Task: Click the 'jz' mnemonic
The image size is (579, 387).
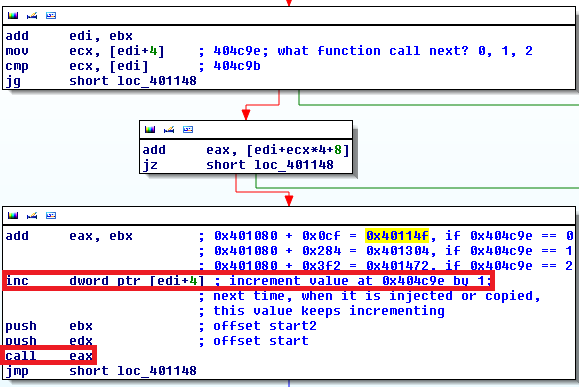Action: [x=150, y=165]
